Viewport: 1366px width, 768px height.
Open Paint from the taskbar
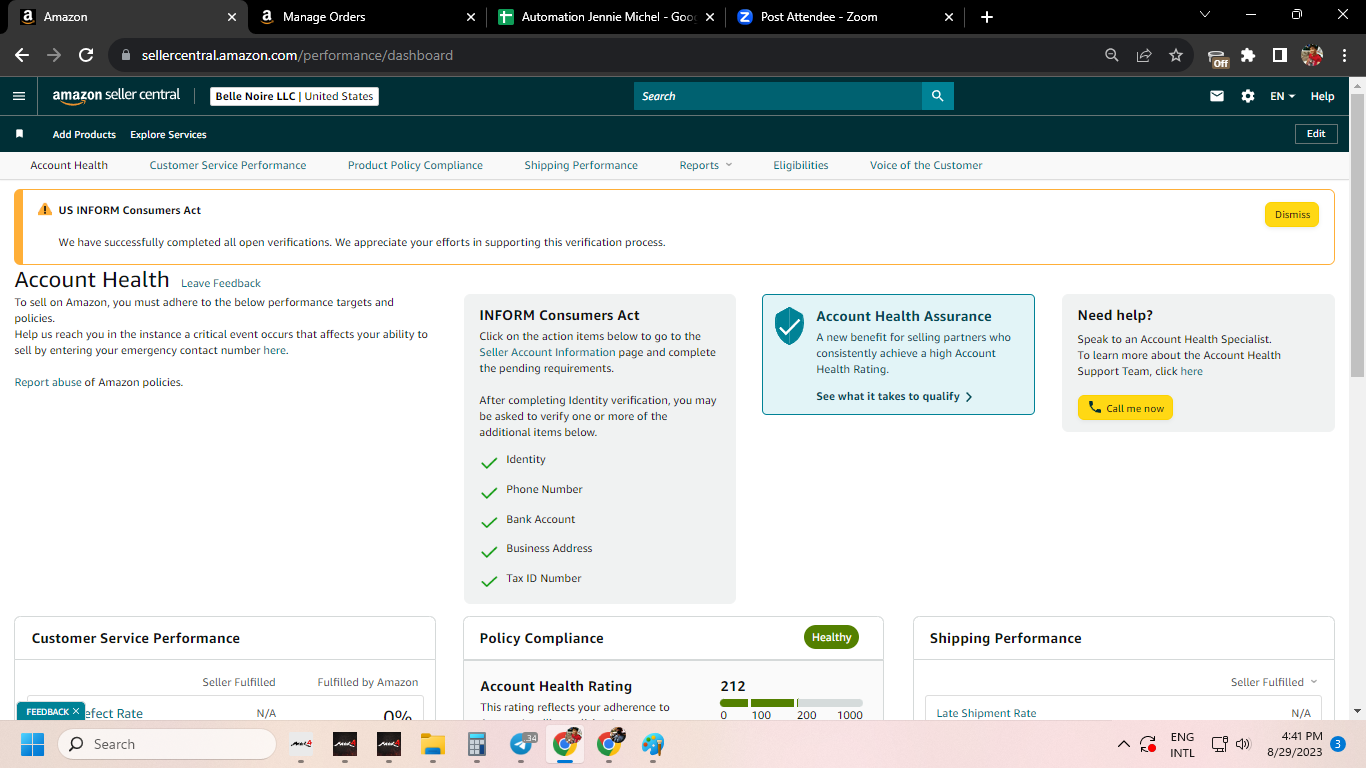653,744
